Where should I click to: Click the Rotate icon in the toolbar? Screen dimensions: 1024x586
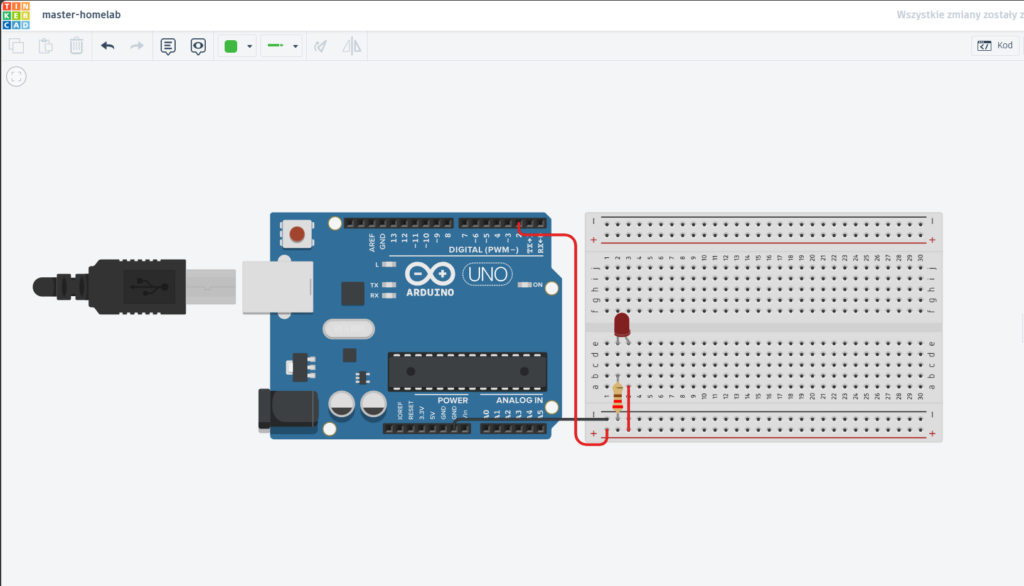click(x=321, y=45)
